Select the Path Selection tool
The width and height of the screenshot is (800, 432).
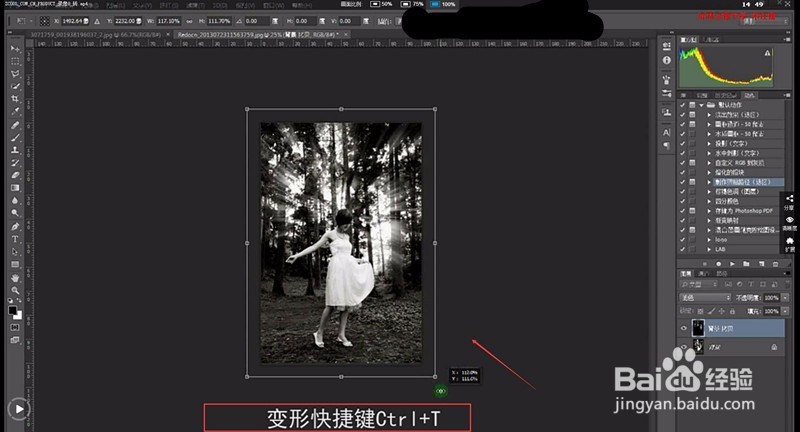click(15, 252)
